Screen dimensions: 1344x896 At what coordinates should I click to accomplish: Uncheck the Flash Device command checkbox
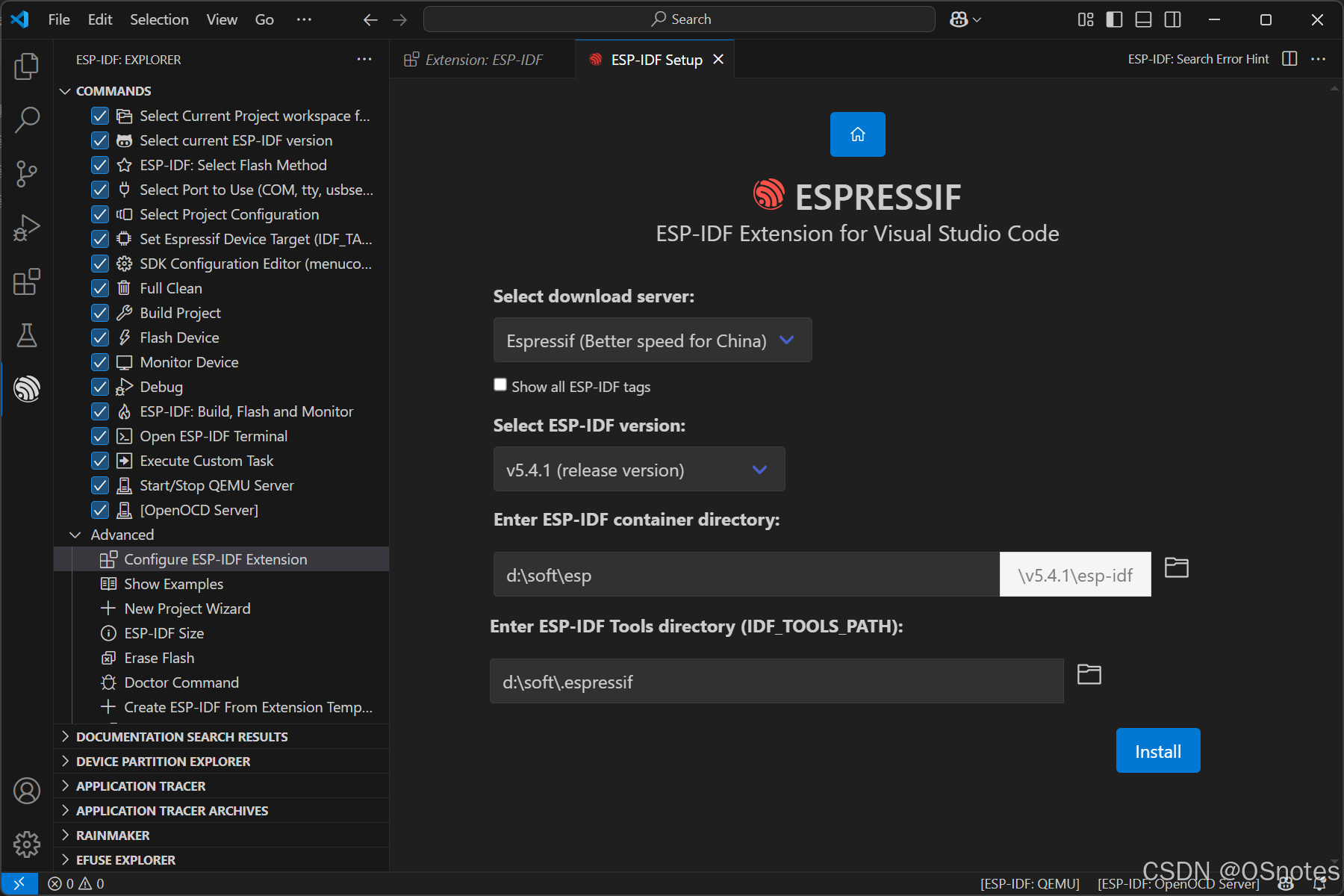tap(100, 337)
